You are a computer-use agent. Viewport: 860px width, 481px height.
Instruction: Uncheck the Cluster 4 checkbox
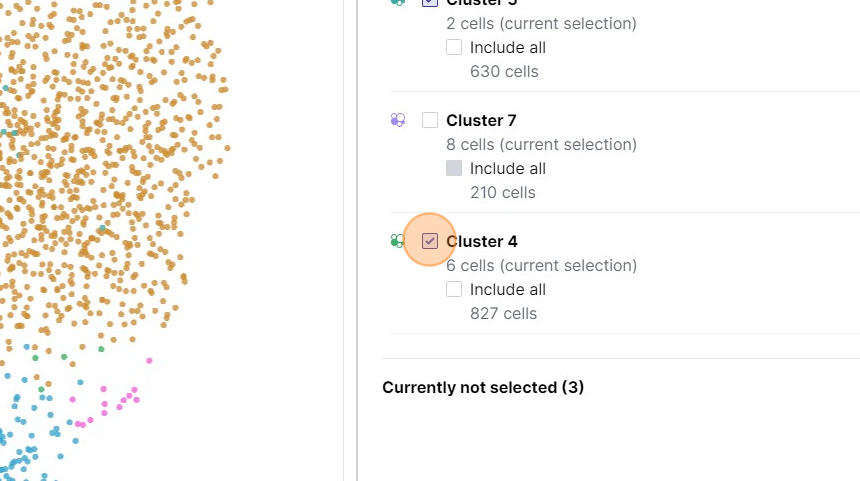[430, 241]
